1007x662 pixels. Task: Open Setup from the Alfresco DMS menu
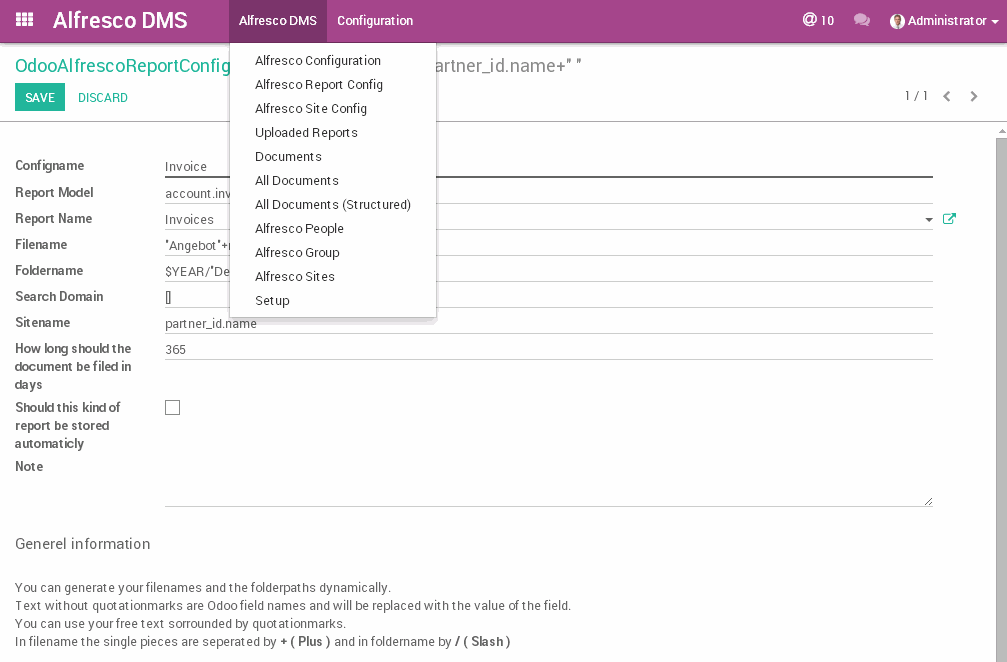pyautogui.click(x=272, y=300)
